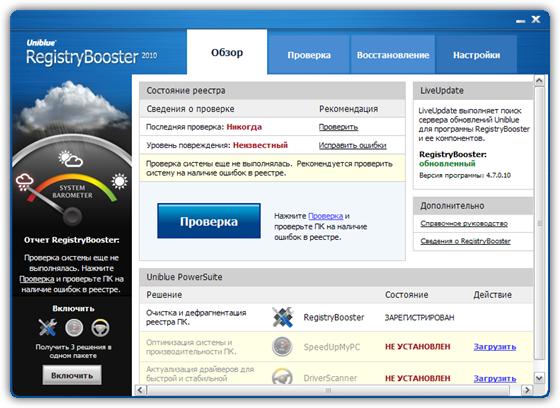Follow the Проверка link beside the scan button

tap(325, 216)
